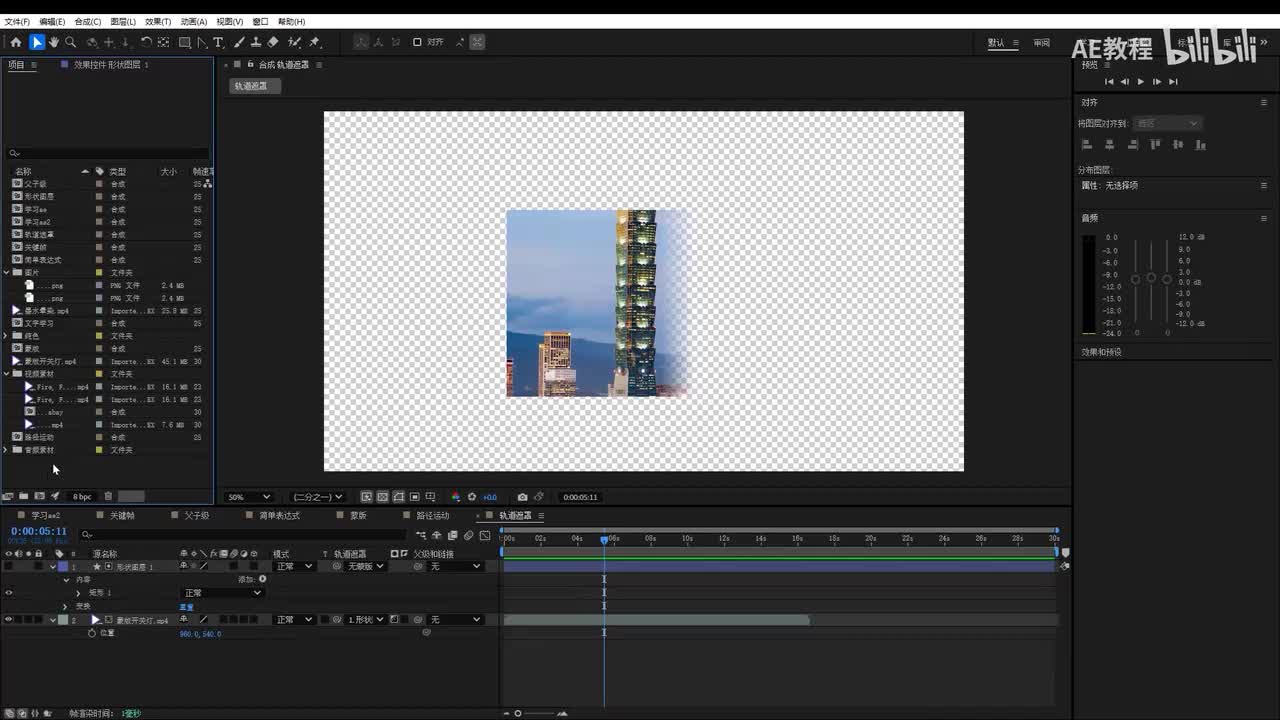Expand the 纯色 folder in Project panel
The width and height of the screenshot is (1280, 720).
6,336
